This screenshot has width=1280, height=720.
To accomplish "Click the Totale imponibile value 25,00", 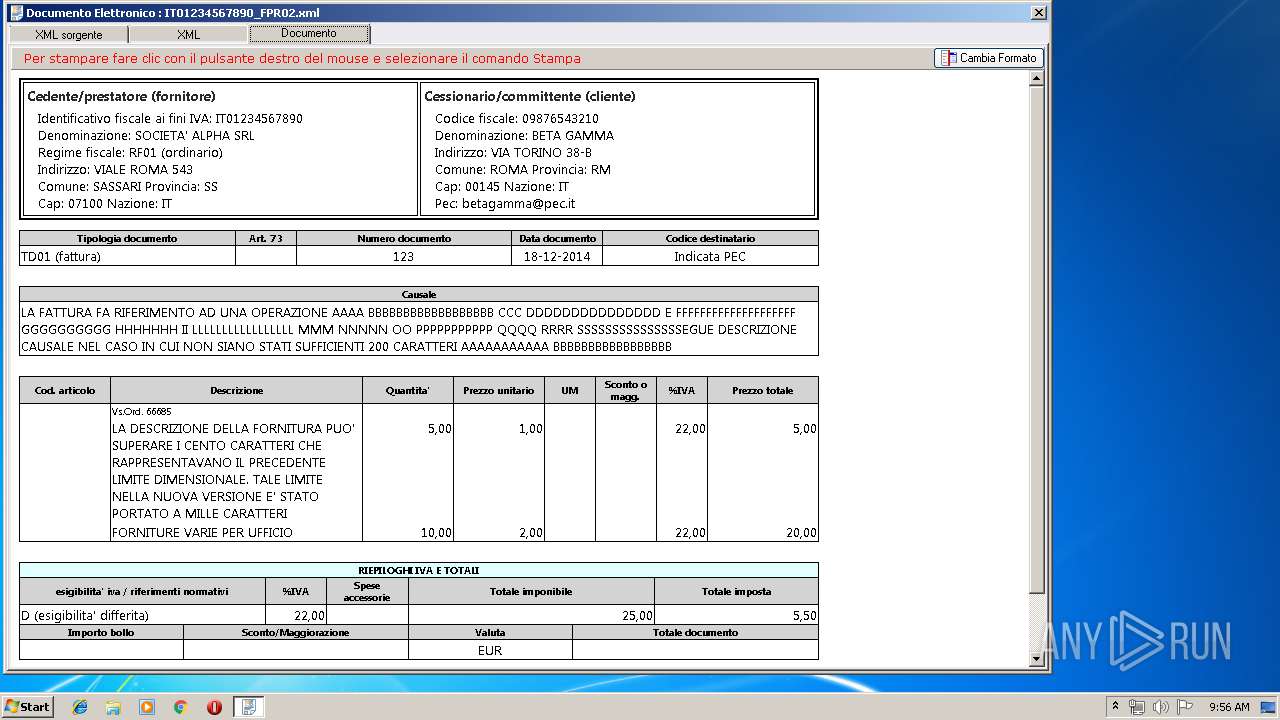I will pos(637,616).
